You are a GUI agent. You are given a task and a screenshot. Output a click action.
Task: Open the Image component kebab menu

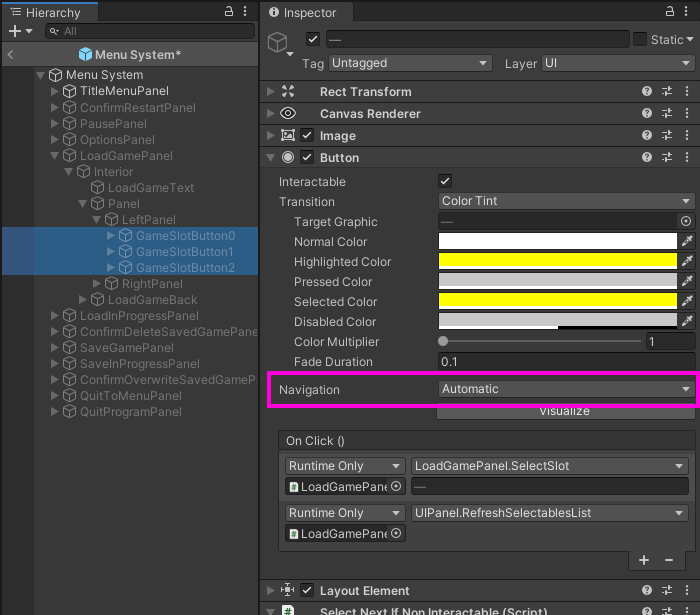click(x=687, y=135)
